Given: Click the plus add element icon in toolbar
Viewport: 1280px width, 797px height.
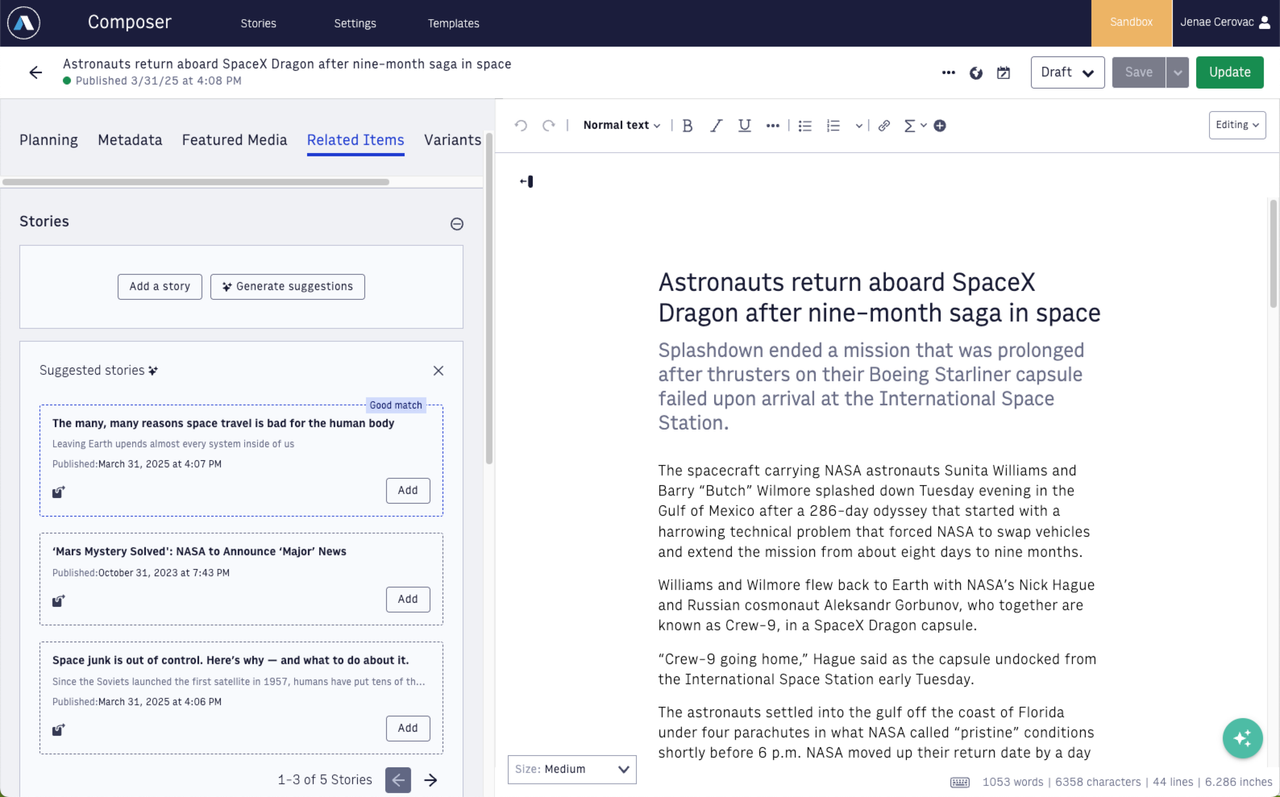Looking at the screenshot, I should [940, 125].
